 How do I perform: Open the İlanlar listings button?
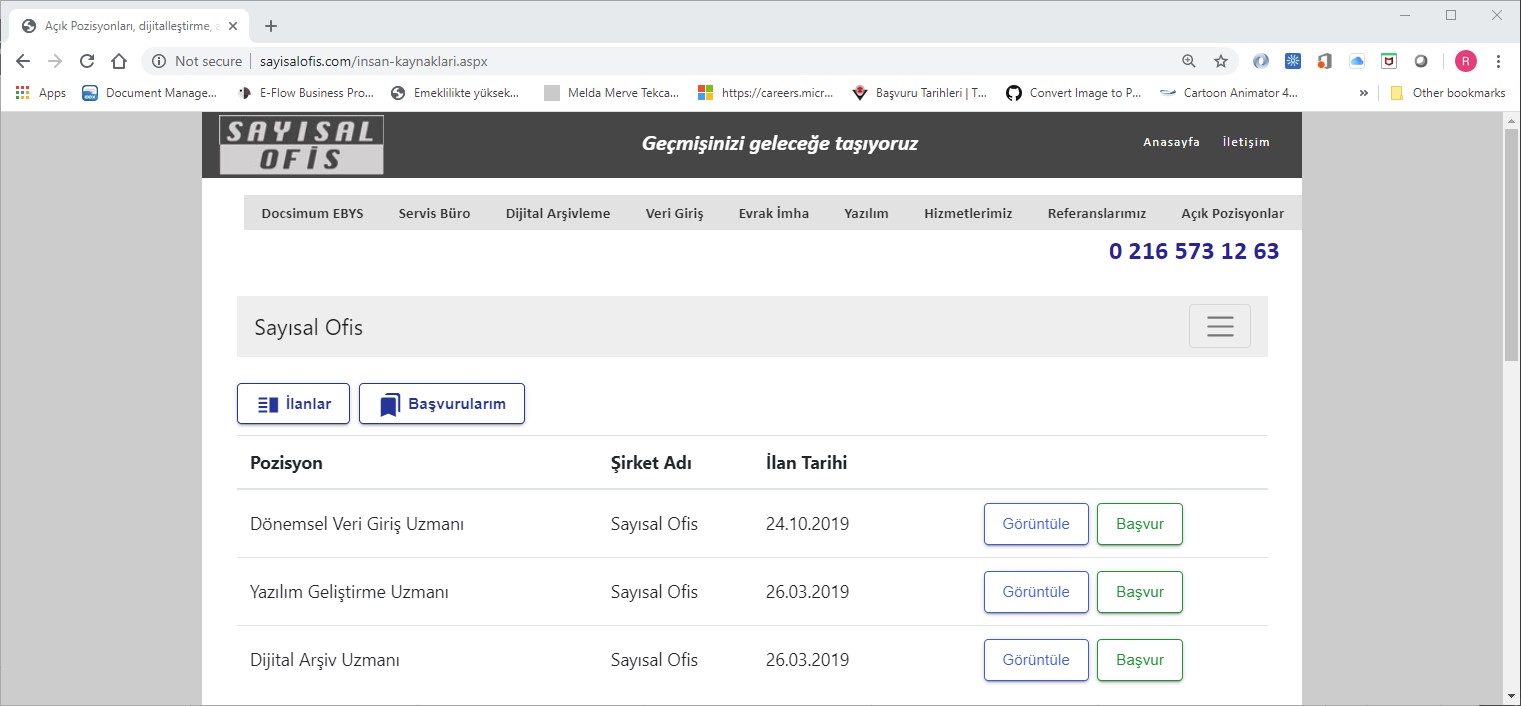pyautogui.click(x=293, y=404)
